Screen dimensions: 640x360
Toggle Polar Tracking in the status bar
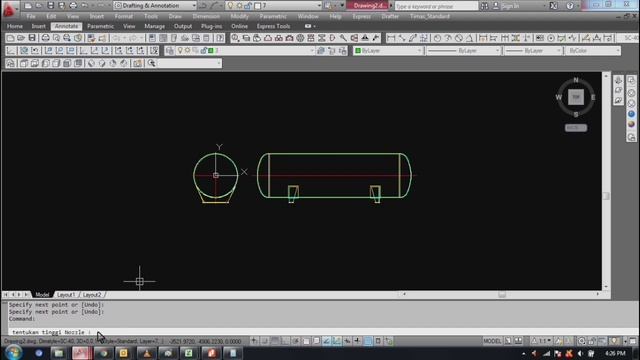(x=296, y=341)
